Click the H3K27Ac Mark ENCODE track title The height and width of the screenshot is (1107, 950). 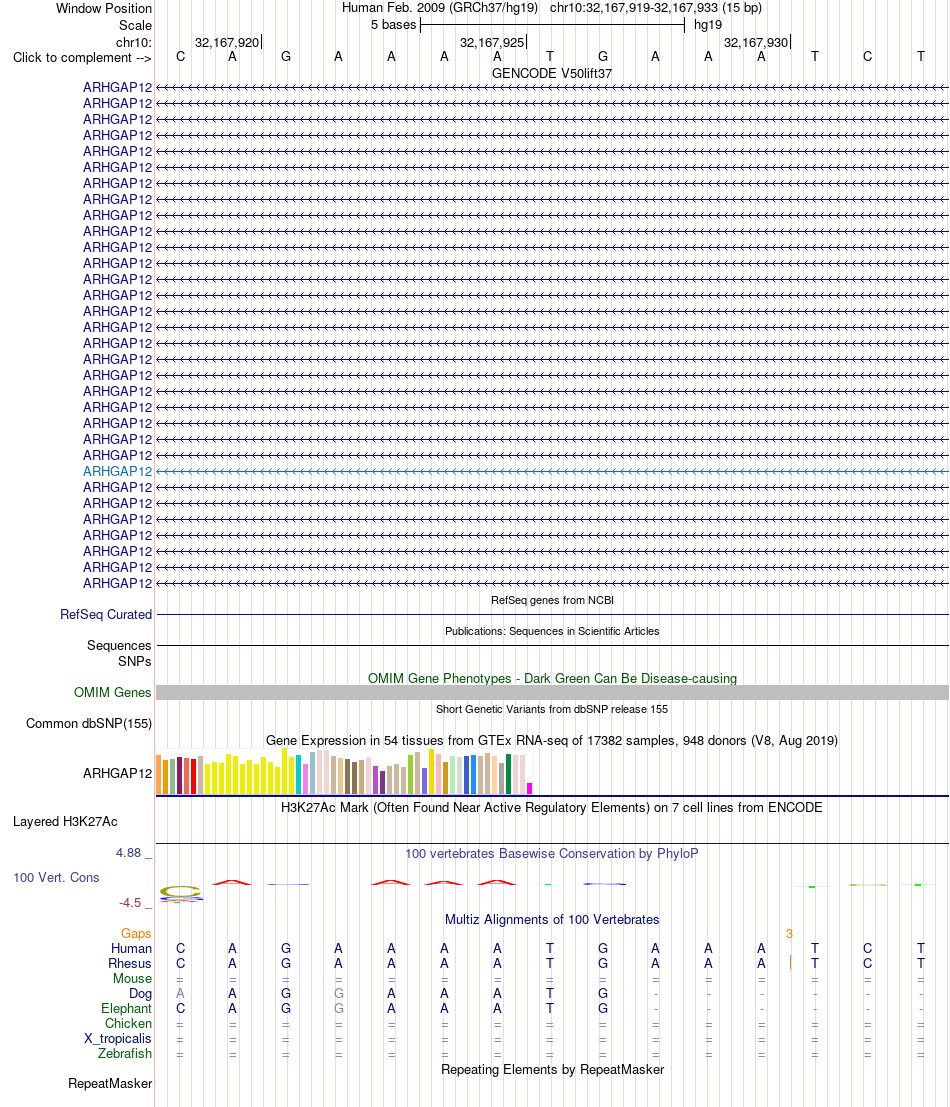tap(552, 808)
